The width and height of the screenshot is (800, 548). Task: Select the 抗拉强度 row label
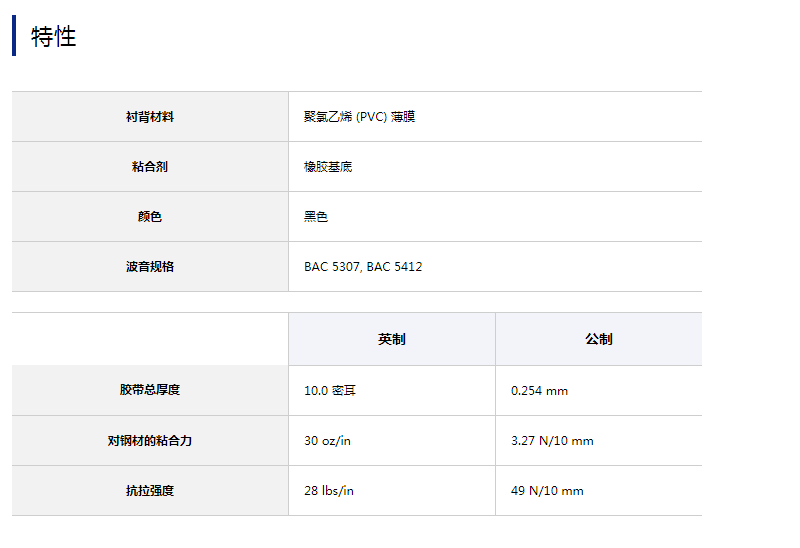pyautogui.click(x=150, y=491)
